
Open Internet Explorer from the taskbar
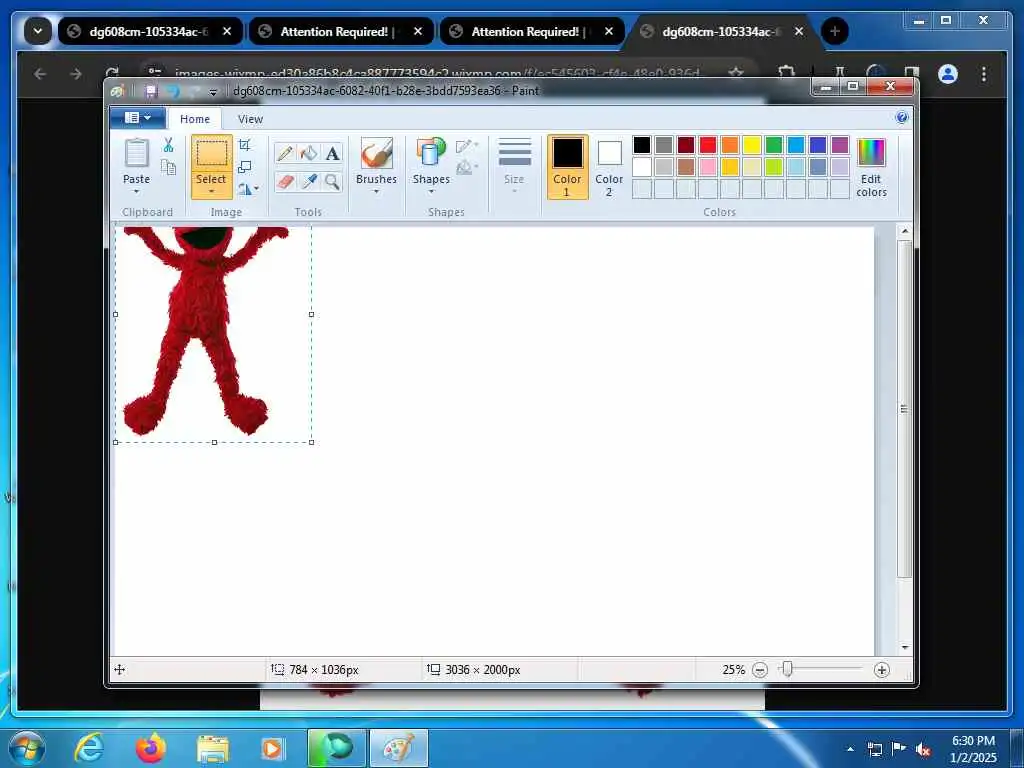click(x=88, y=748)
